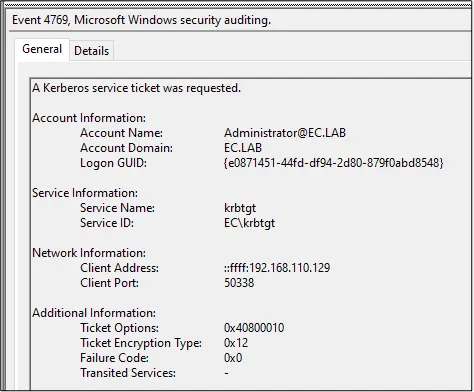Click the Client Address IP value
The width and height of the screenshot is (474, 392).
[x=277, y=268]
